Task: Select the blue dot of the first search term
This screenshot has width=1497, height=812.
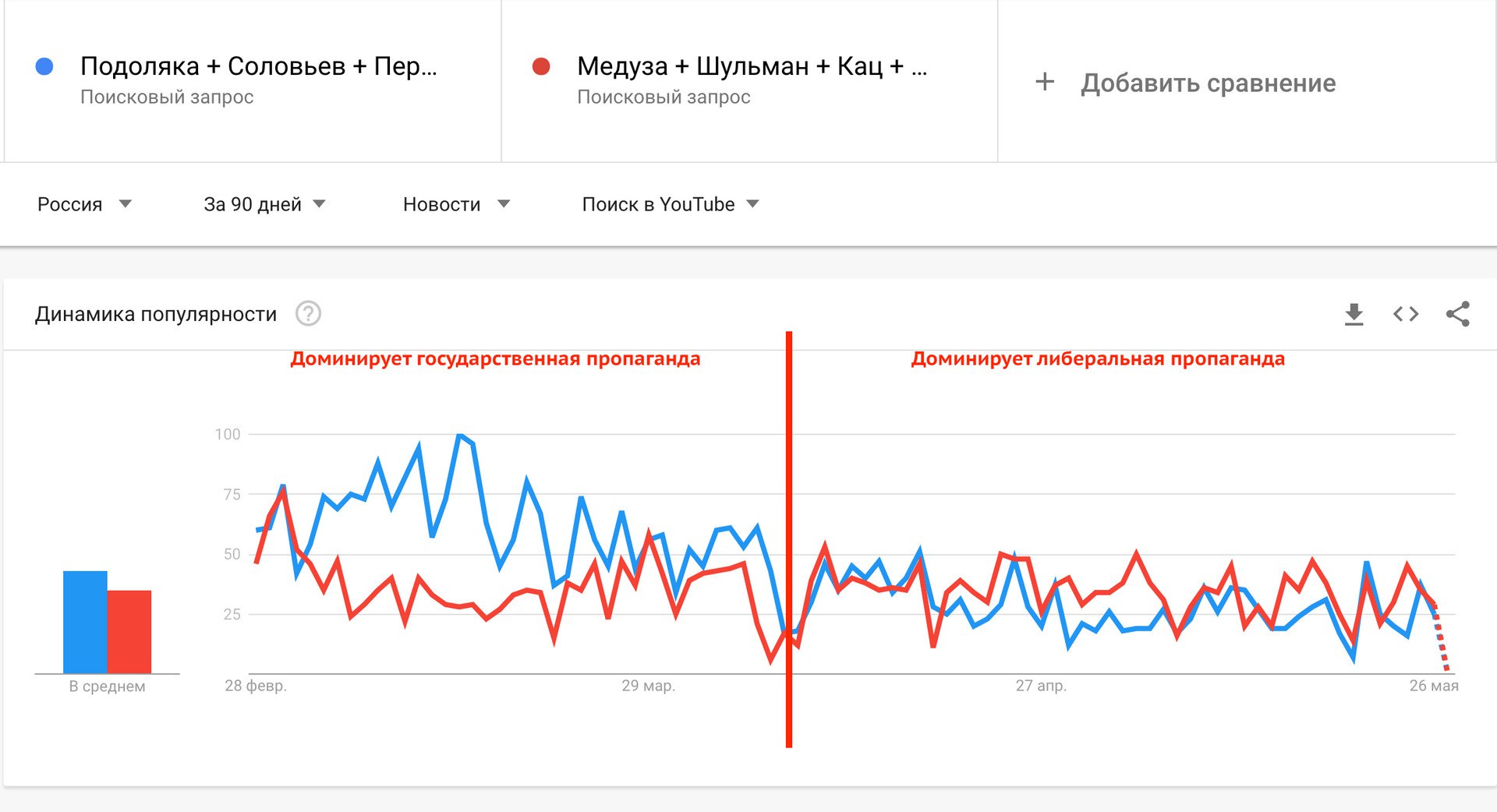Action: (x=45, y=67)
